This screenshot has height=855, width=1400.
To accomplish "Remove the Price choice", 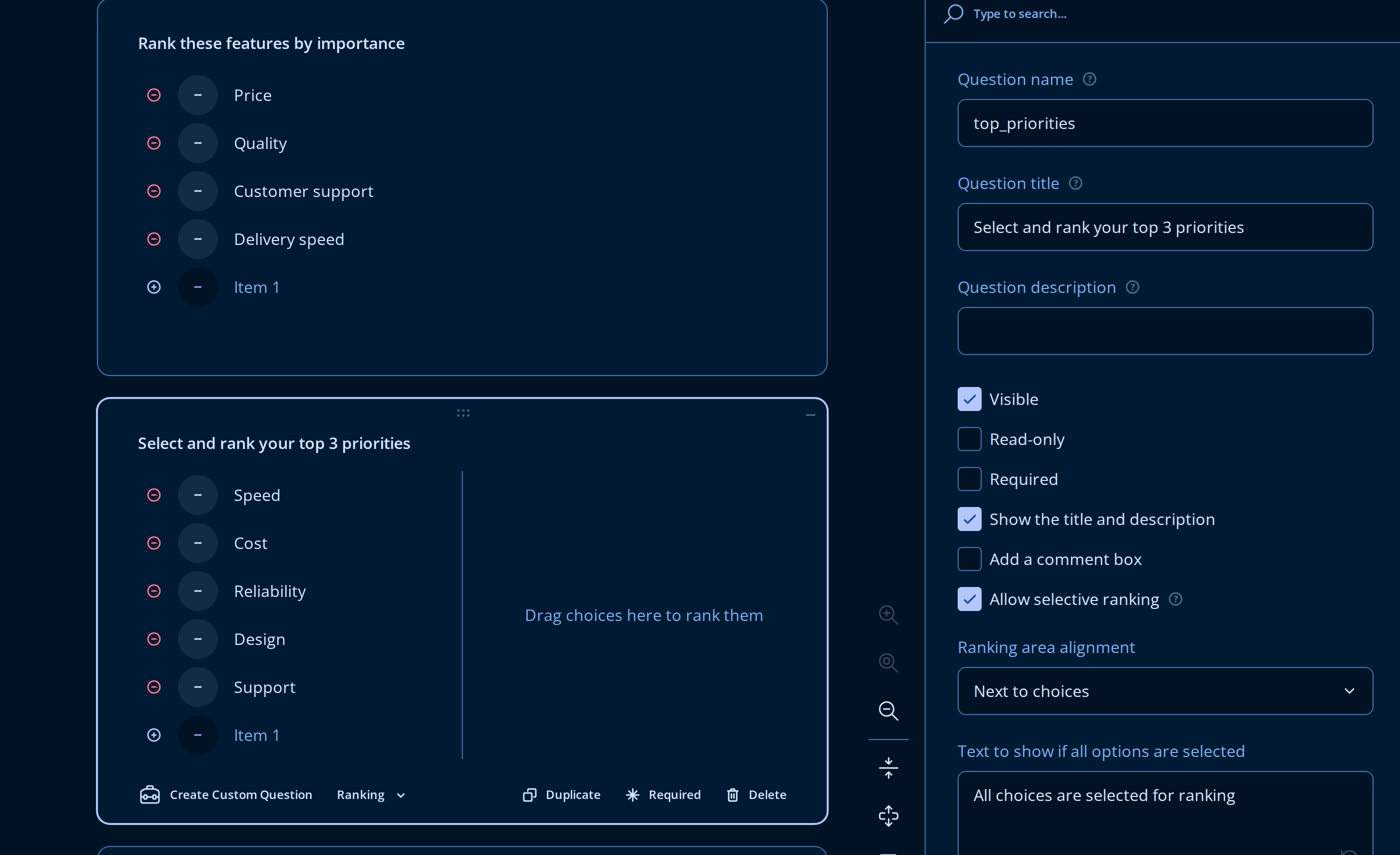I will tap(153, 95).
